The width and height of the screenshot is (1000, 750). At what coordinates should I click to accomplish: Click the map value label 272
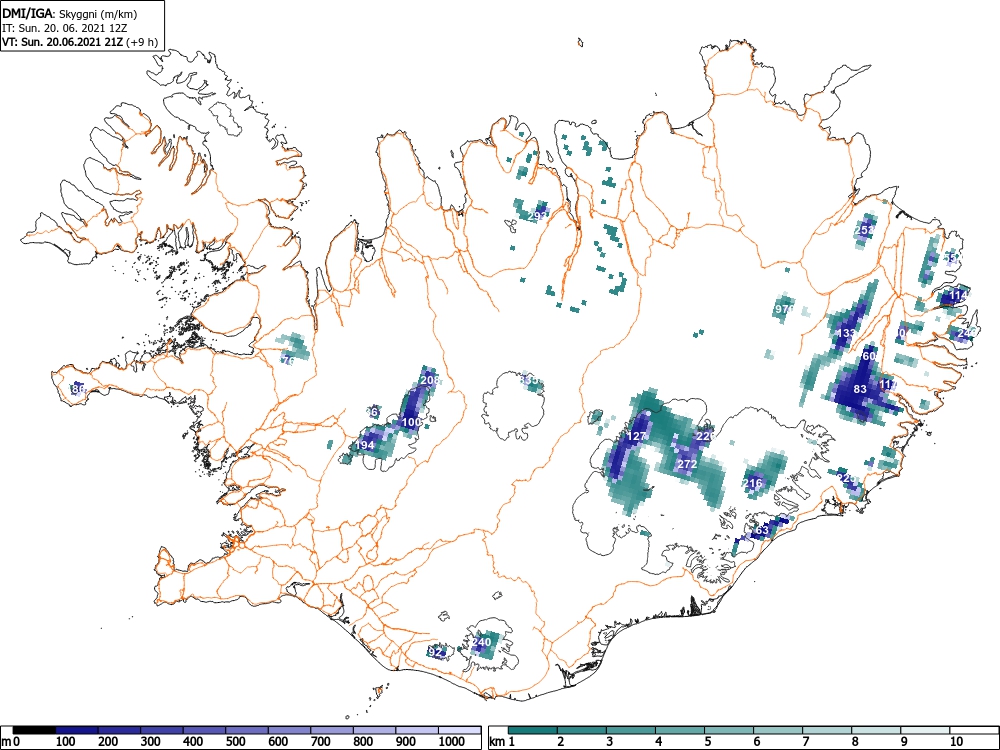point(687,464)
